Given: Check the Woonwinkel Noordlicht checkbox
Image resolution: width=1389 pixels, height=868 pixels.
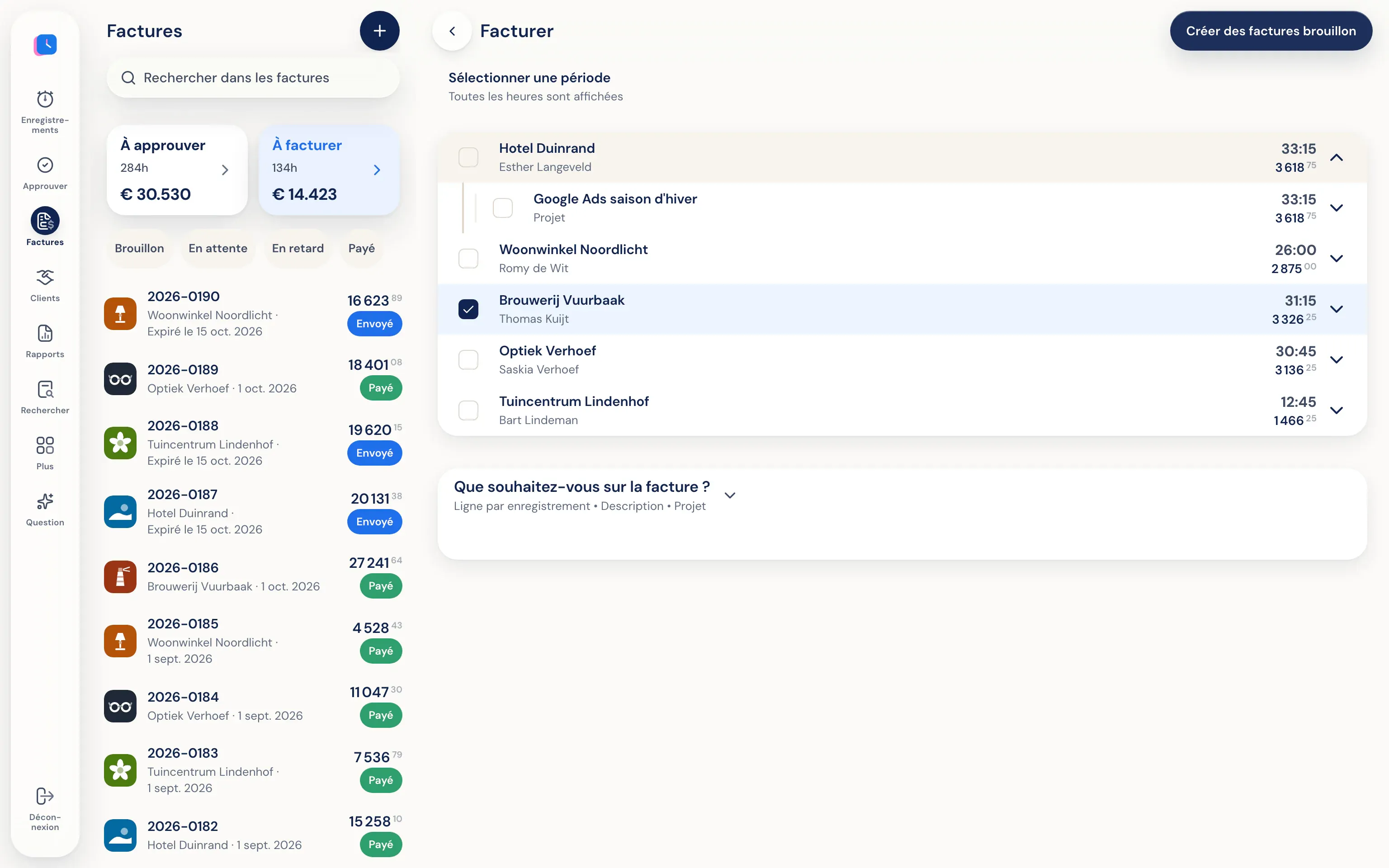Looking at the screenshot, I should pyautogui.click(x=468, y=258).
